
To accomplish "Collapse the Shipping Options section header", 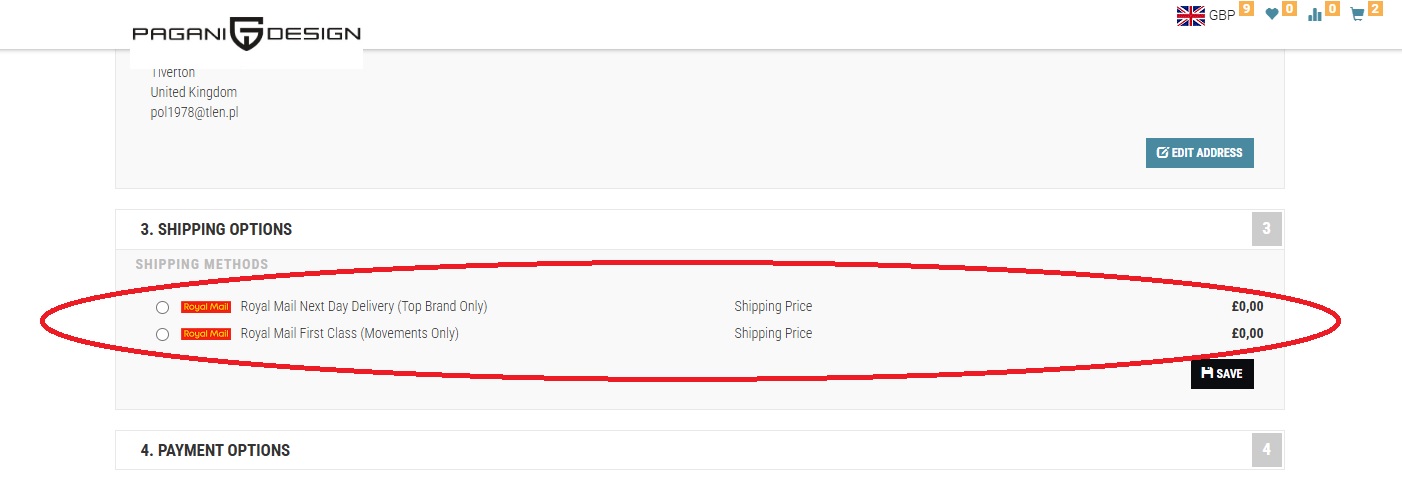I will point(216,229).
